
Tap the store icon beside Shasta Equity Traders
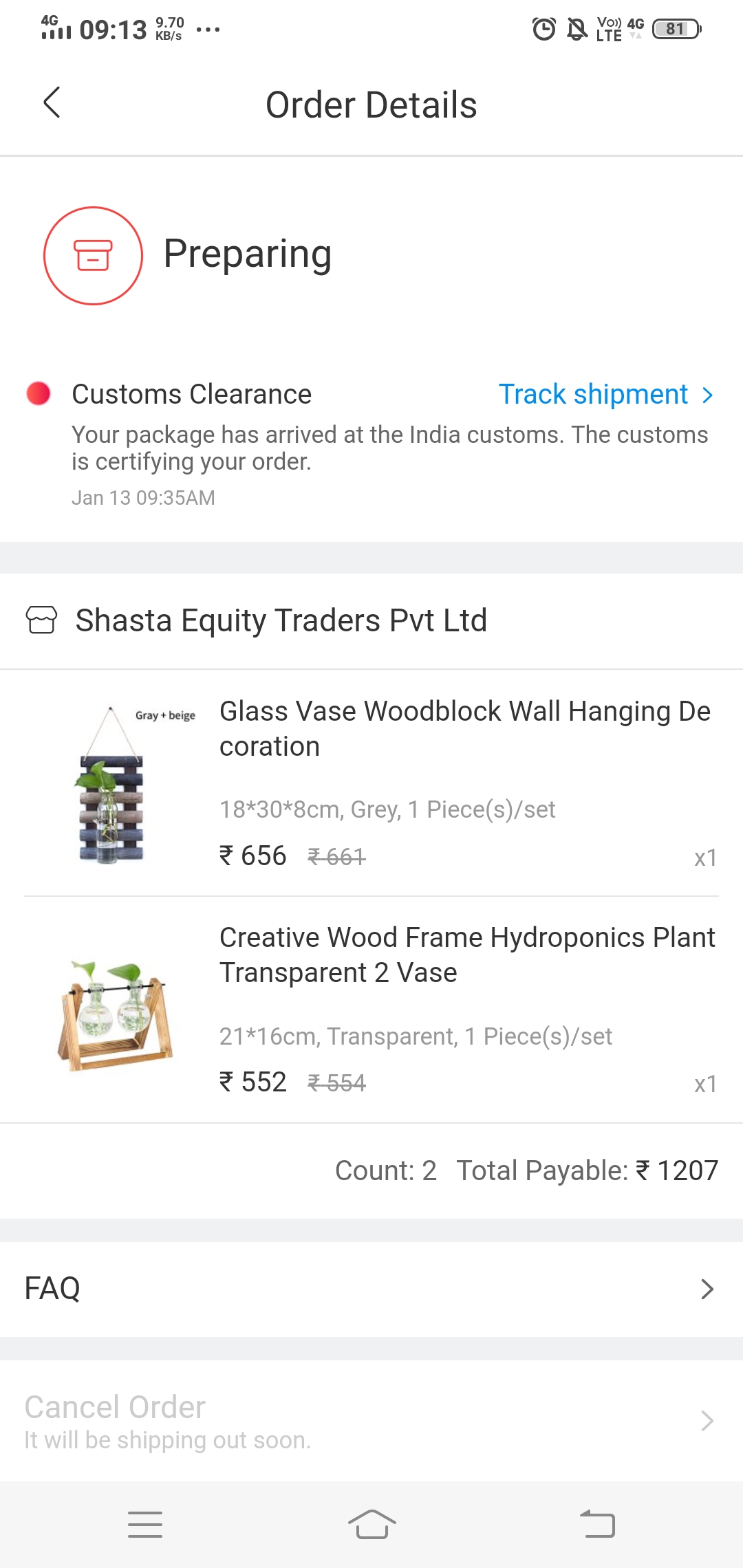pos(41,620)
